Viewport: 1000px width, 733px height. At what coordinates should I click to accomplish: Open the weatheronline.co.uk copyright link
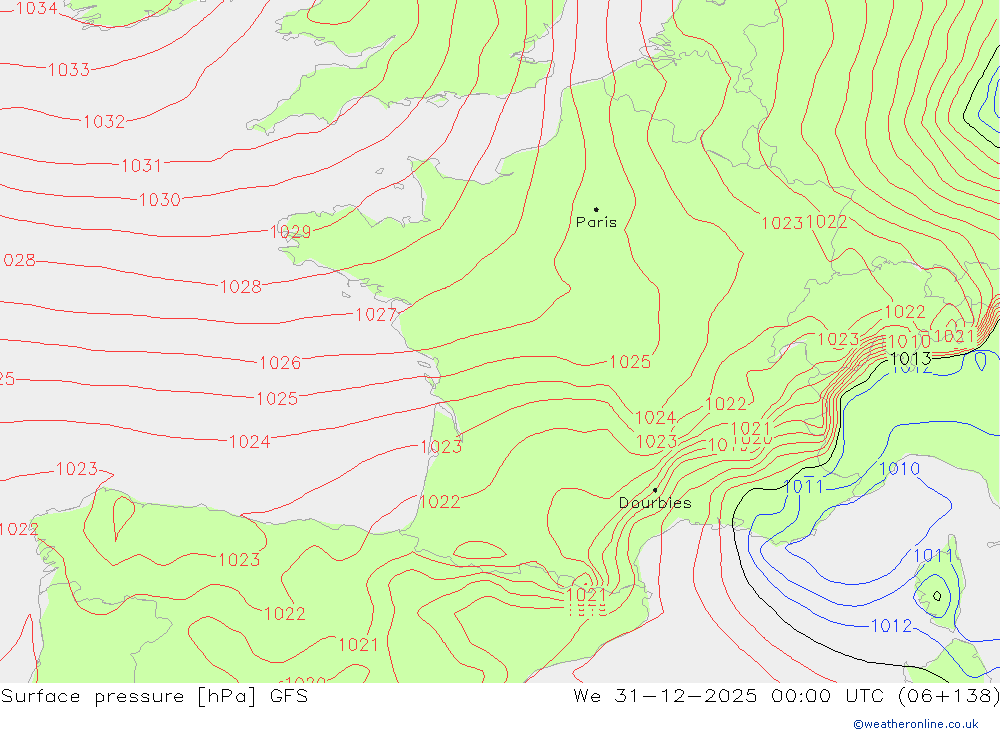(x=916, y=724)
